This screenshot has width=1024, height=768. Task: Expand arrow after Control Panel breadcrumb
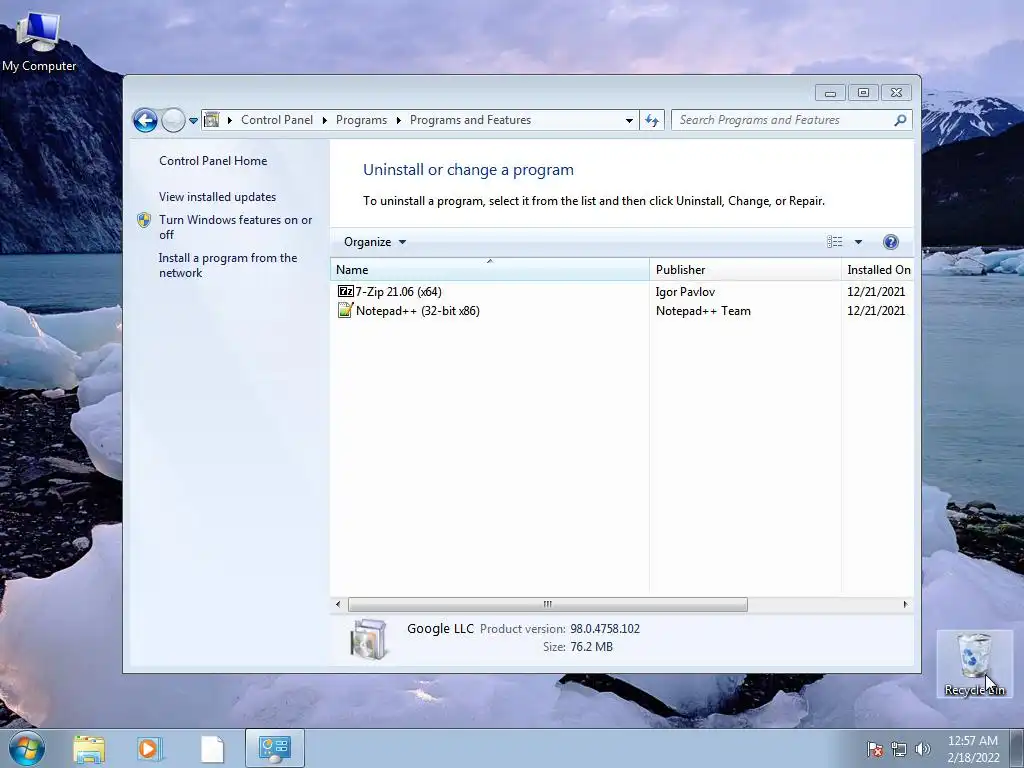click(x=325, y=120)
